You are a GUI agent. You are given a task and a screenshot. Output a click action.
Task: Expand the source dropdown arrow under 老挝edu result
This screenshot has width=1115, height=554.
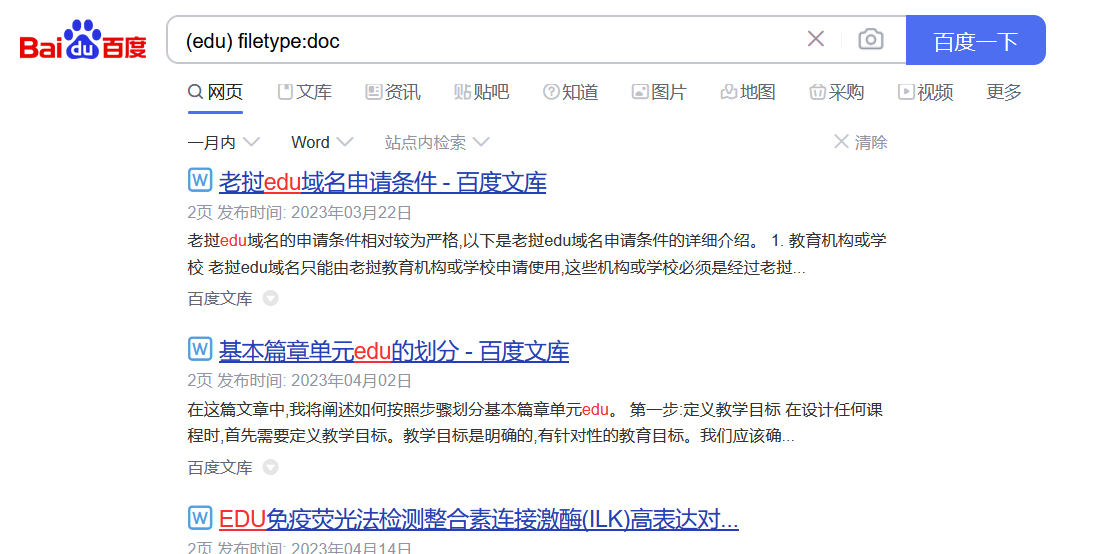click(x=270, y=299)
